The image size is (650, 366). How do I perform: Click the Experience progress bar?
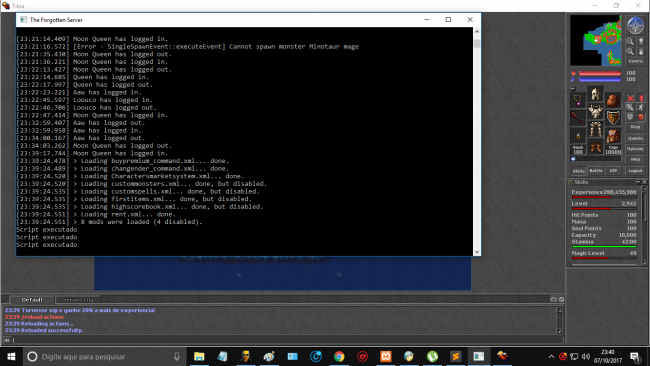pyautogui.click(x=604, y=197)
